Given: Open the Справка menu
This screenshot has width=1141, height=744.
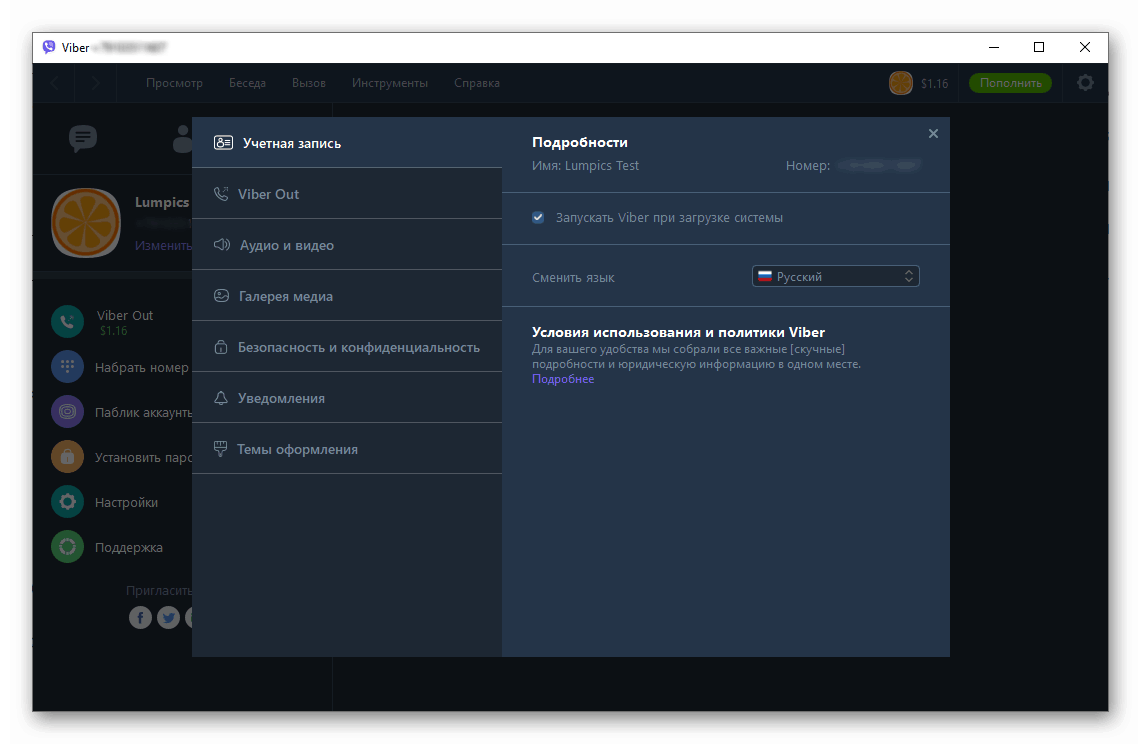Looking at the screenshot, I should click(x=477, y=83).
